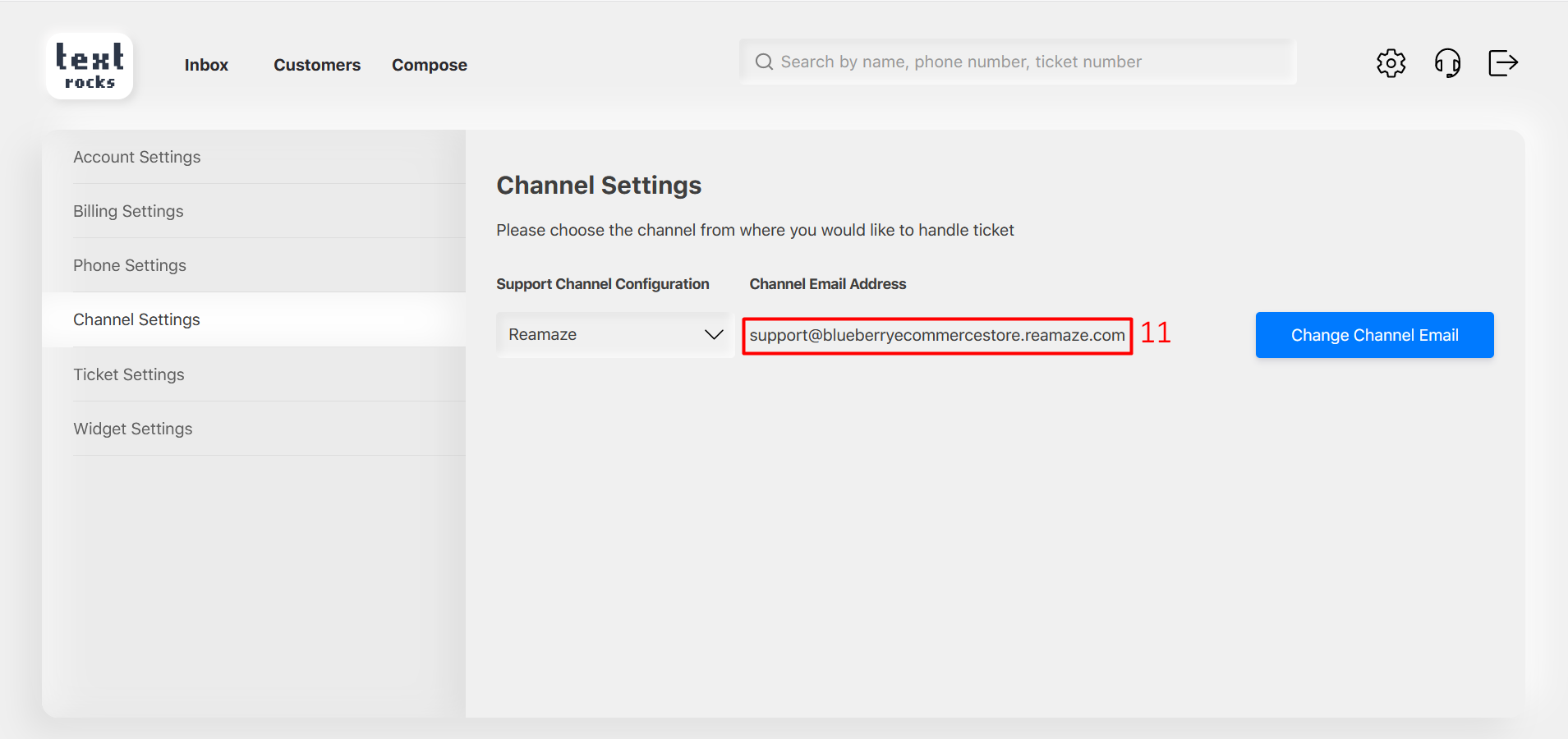Click the magnifier icon in search bar
1568x739 pixels.
pyautogui.click(x=764, y=62)
